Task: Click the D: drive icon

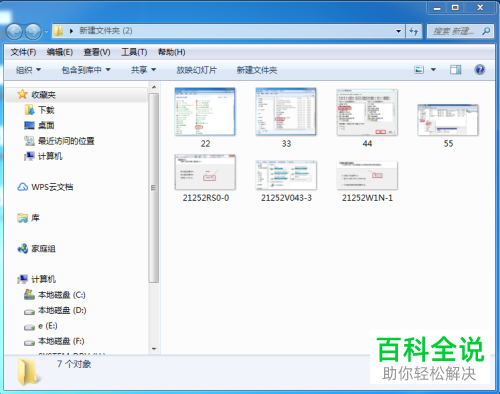Action: pyautogui.click(x=29, y=312)
